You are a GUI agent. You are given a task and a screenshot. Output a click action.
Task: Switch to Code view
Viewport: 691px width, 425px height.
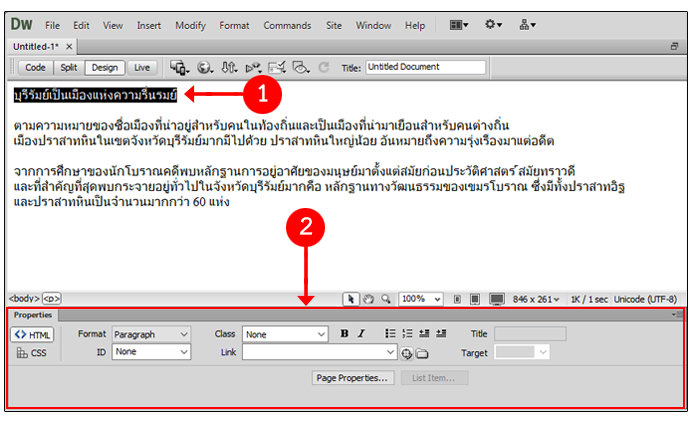click(35, 68)
